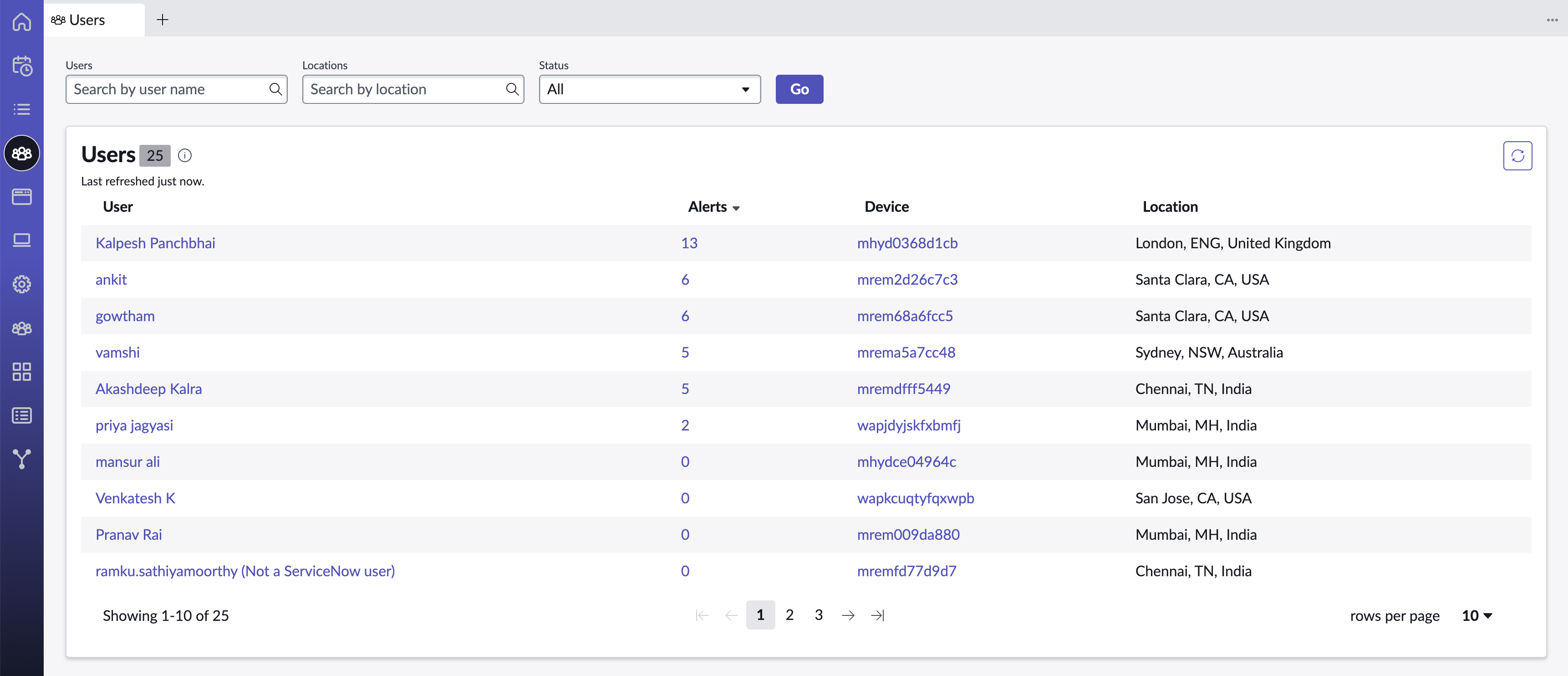This screenshot has width=1568, height=676.
Task: Click the Location column header
Action: [1170, 207]
